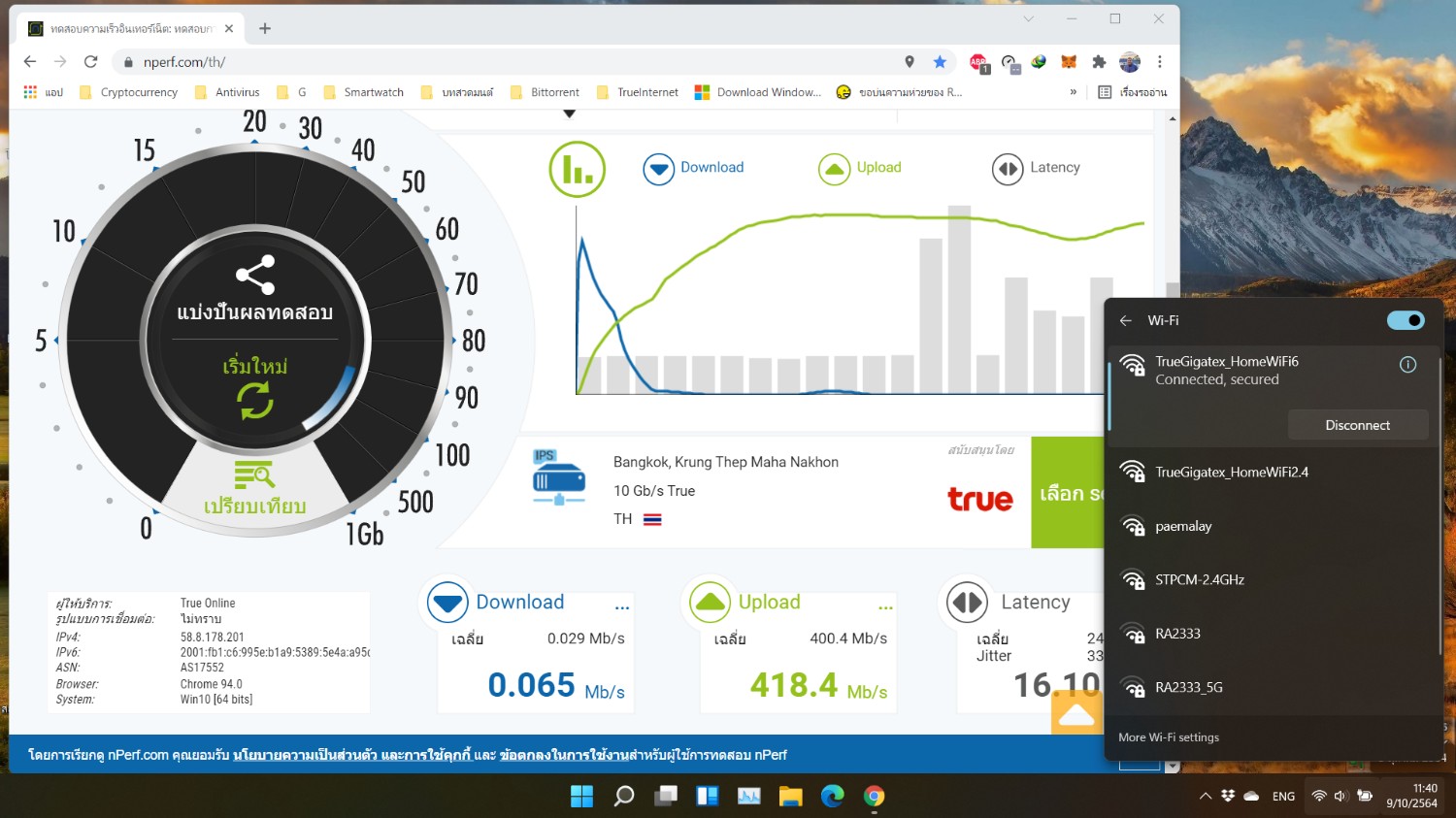Viewport: 1456px width, 818px height.
Task: Open Task View from the taskbar
Action: 666,797
